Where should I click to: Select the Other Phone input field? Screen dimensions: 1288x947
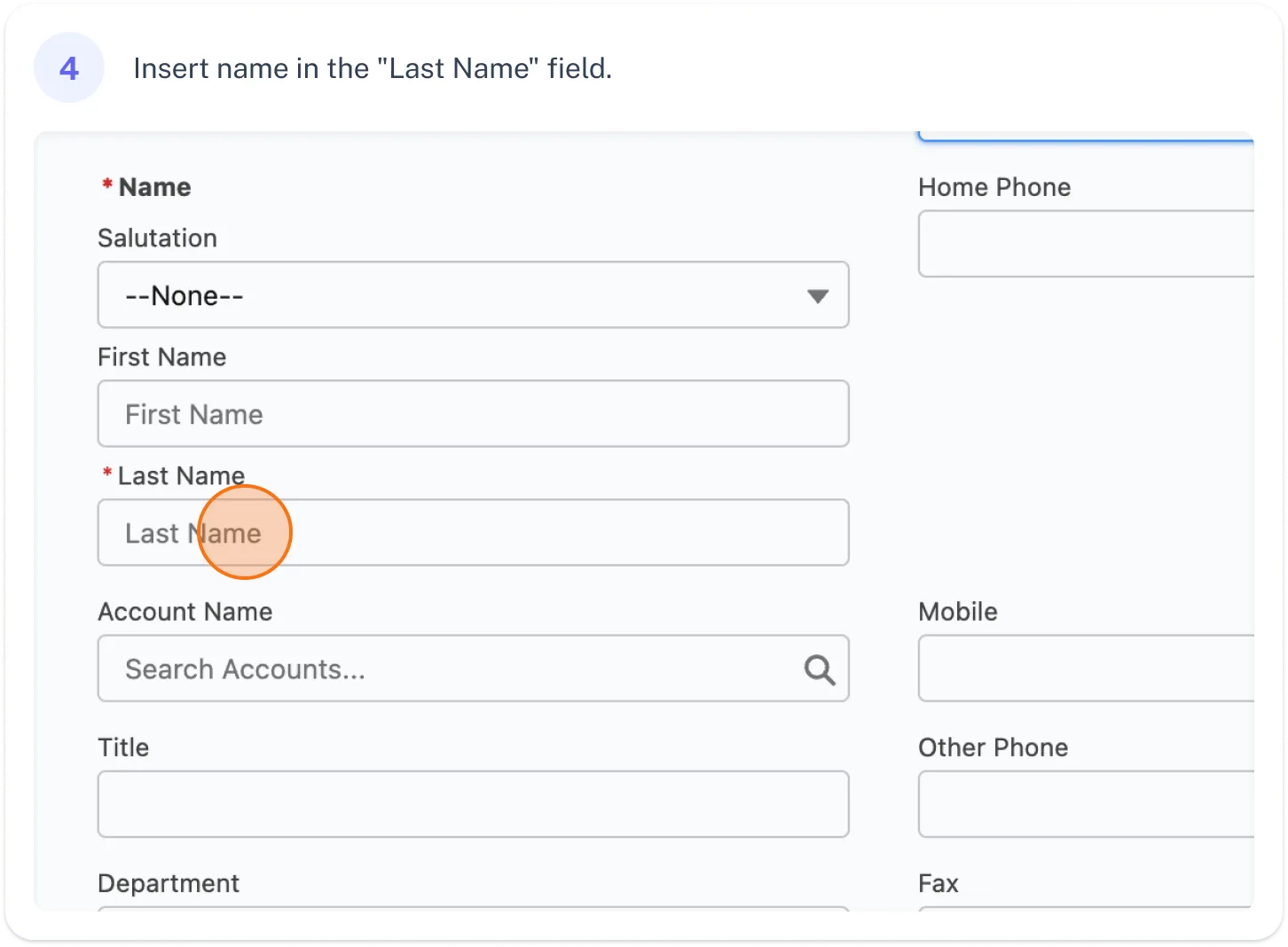point(1086,804)
